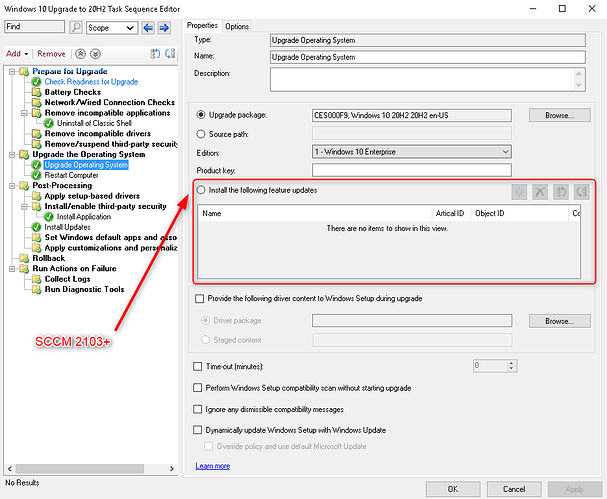Click into the Find input field
The image size is (607, 499).
(x=34, y=27)
